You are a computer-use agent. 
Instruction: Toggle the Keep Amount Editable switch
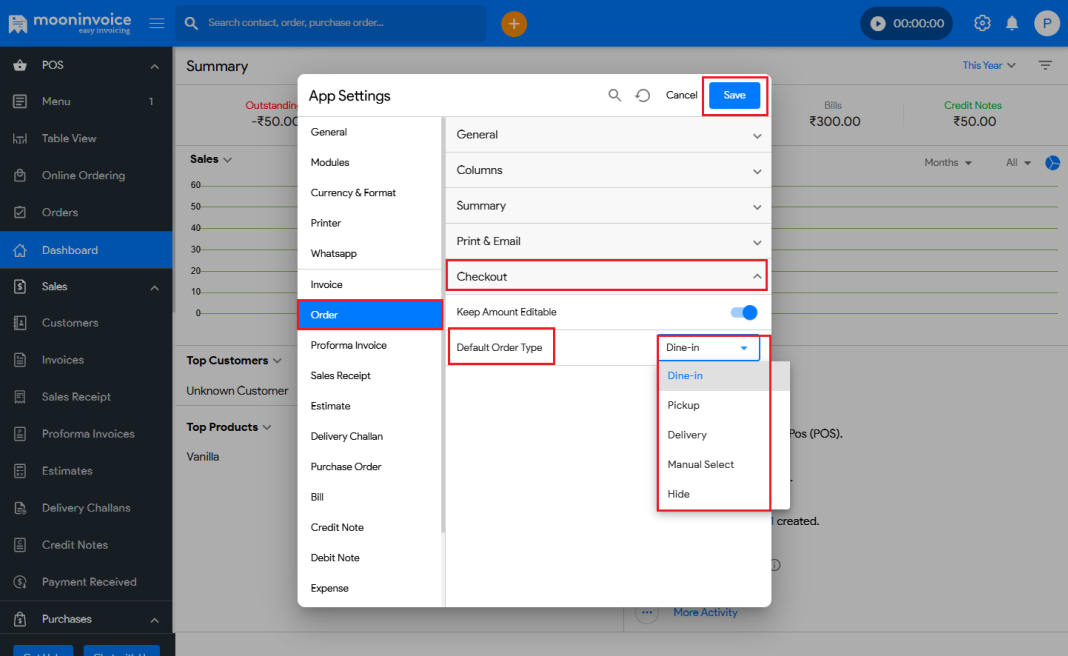tap(744, 312)
